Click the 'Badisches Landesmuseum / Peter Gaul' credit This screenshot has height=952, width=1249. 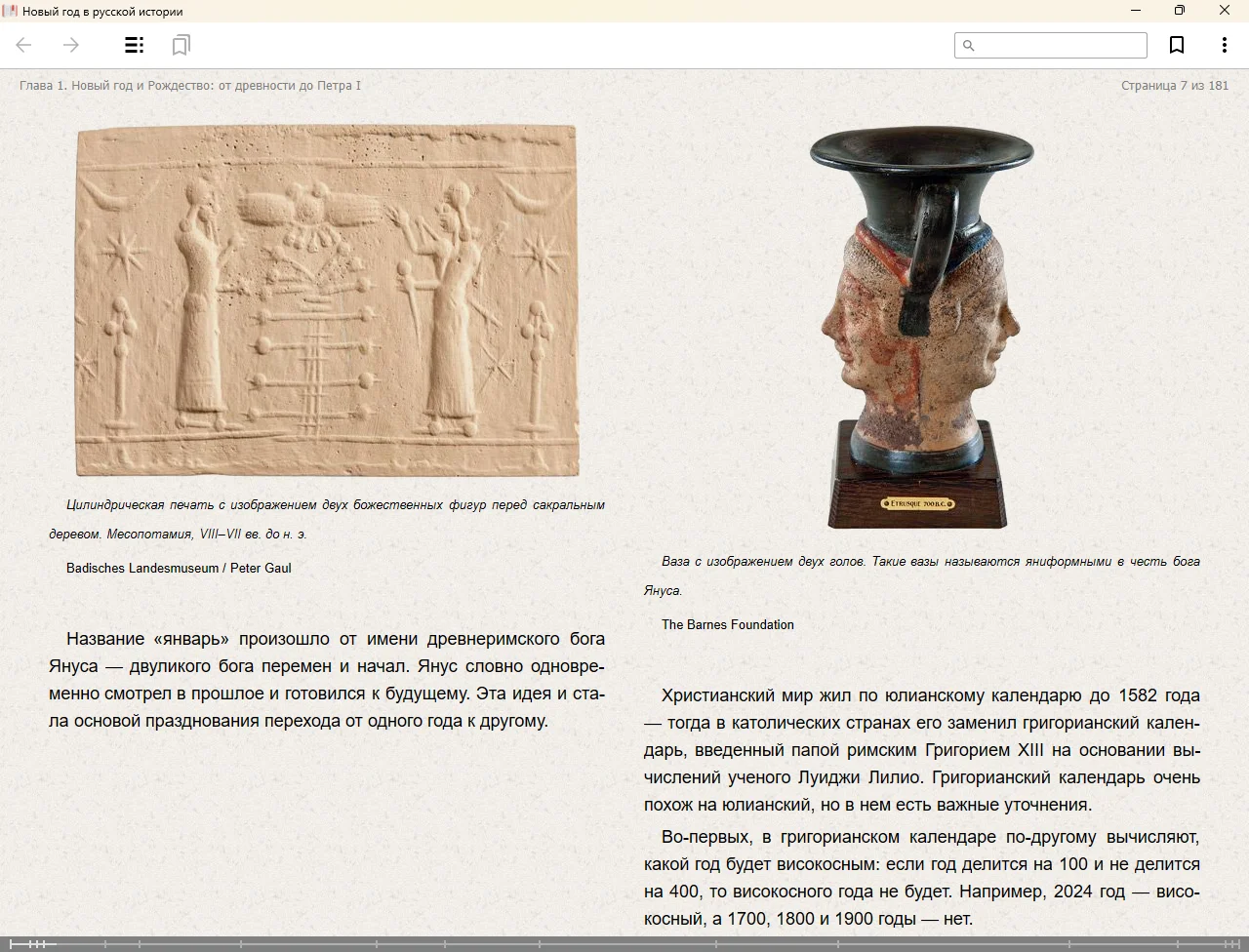(179, 568)
